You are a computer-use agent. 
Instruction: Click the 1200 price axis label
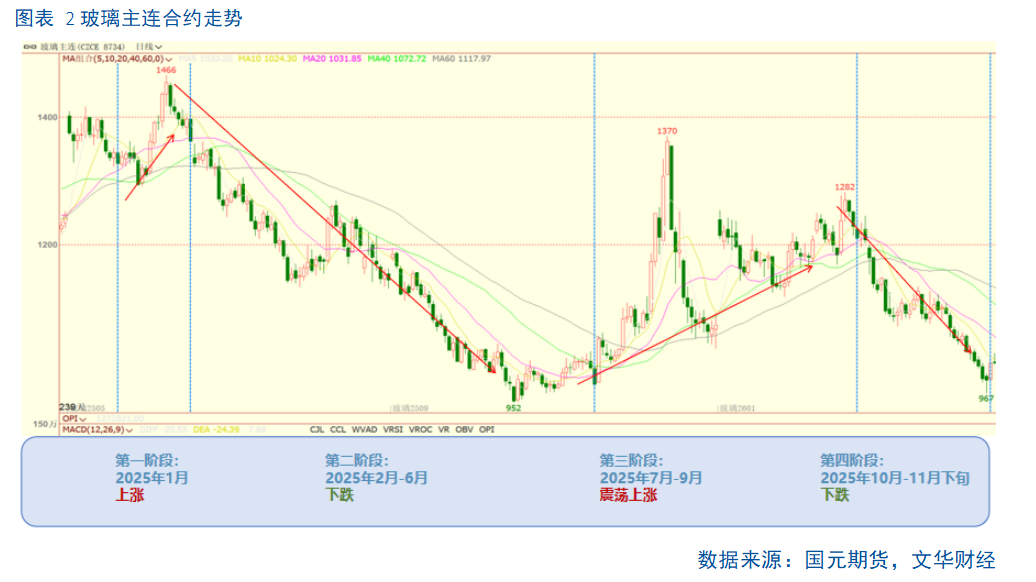point(47,245)
